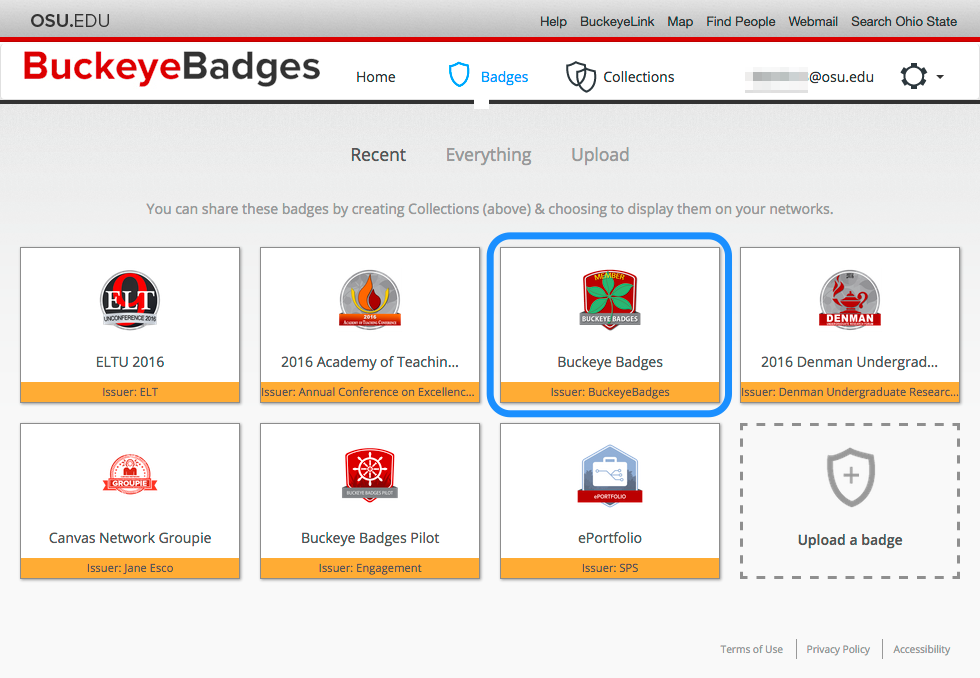Switch to the Recent tab
The height and width of the screenshot is (678, 980).
point(378,154)
